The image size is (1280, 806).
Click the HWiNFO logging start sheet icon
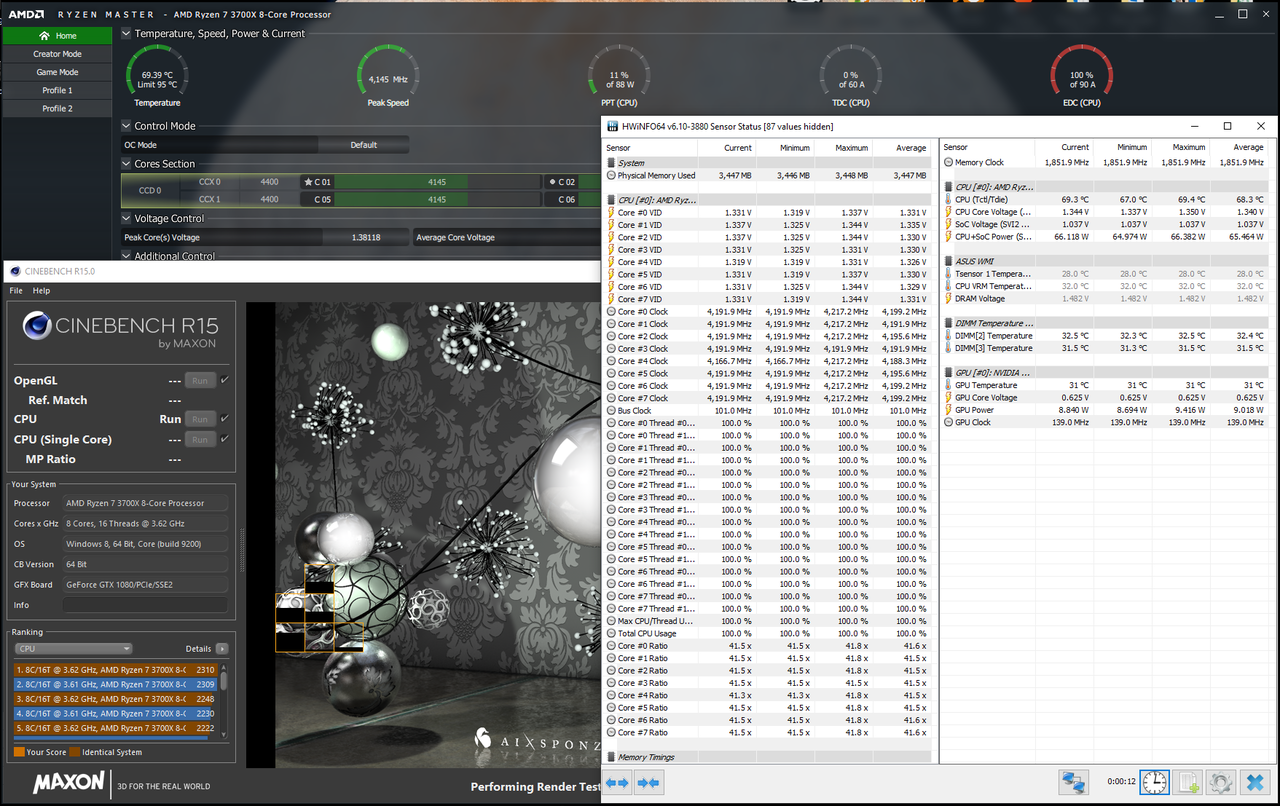1188,782
